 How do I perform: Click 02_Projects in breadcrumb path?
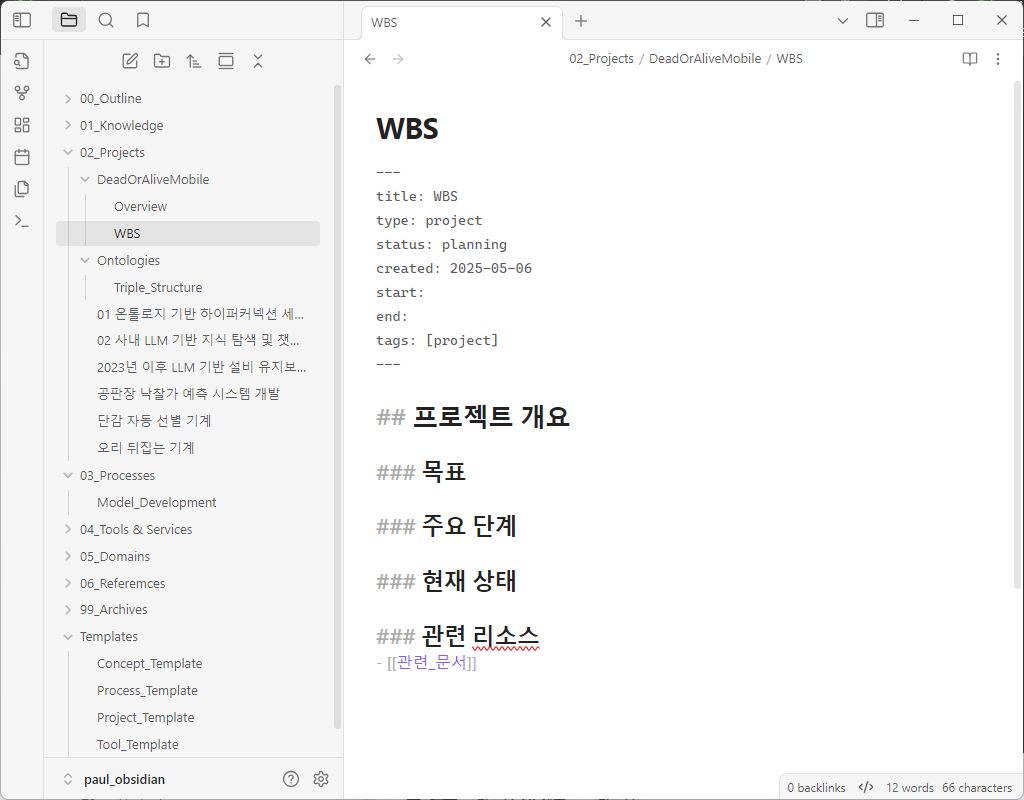coord(601,59)
